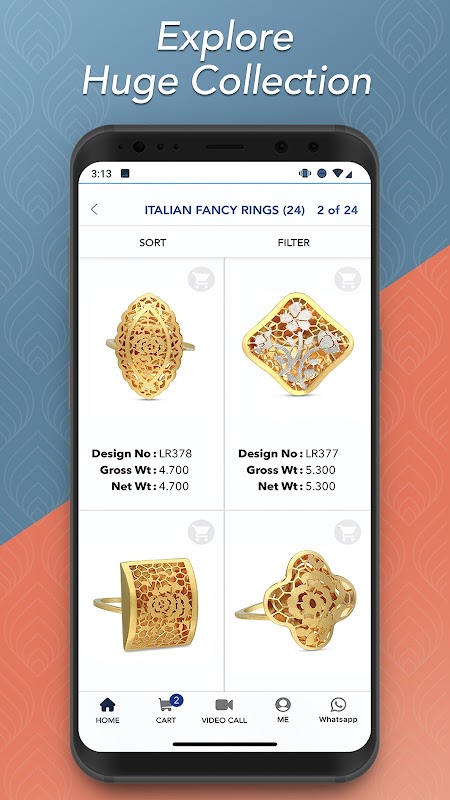Tap the Design No LR377 details
The height and width of the screenshot is (800, 450).
pyautogui.click(x=288, y=453)
